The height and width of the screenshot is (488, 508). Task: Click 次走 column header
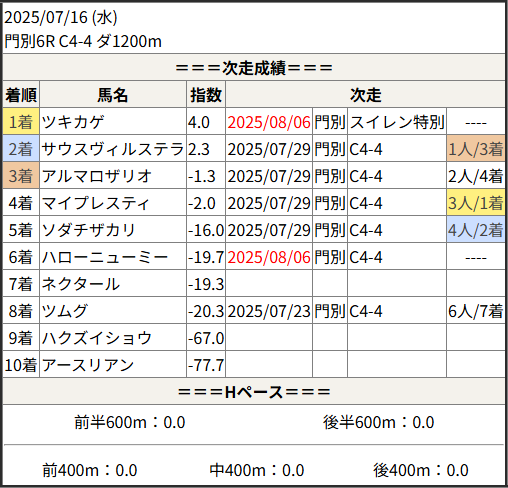365,95
